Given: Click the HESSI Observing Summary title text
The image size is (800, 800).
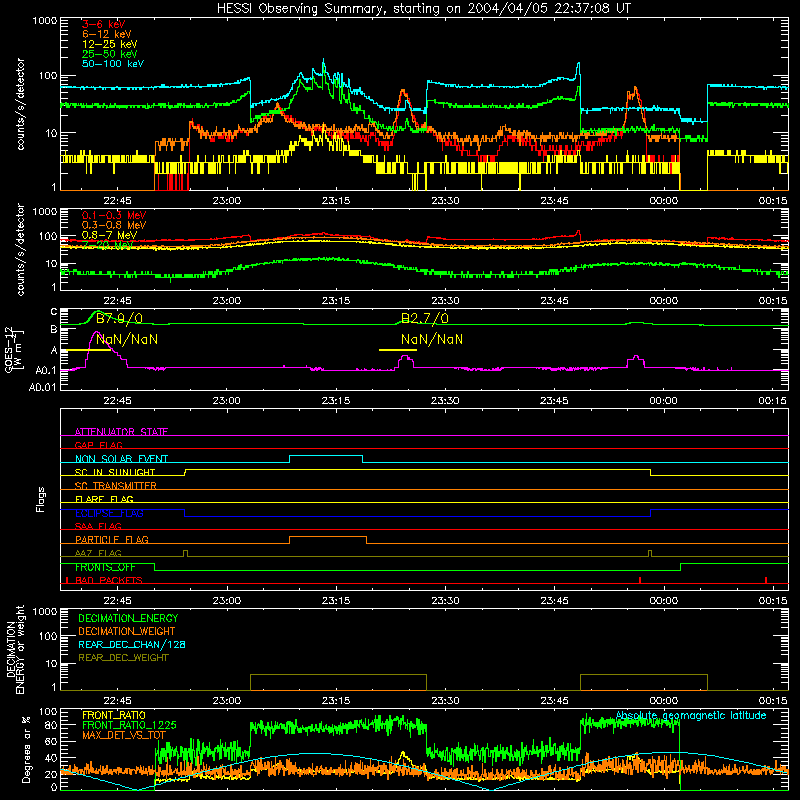Looking at the screenshot, I should pos(423,9).
